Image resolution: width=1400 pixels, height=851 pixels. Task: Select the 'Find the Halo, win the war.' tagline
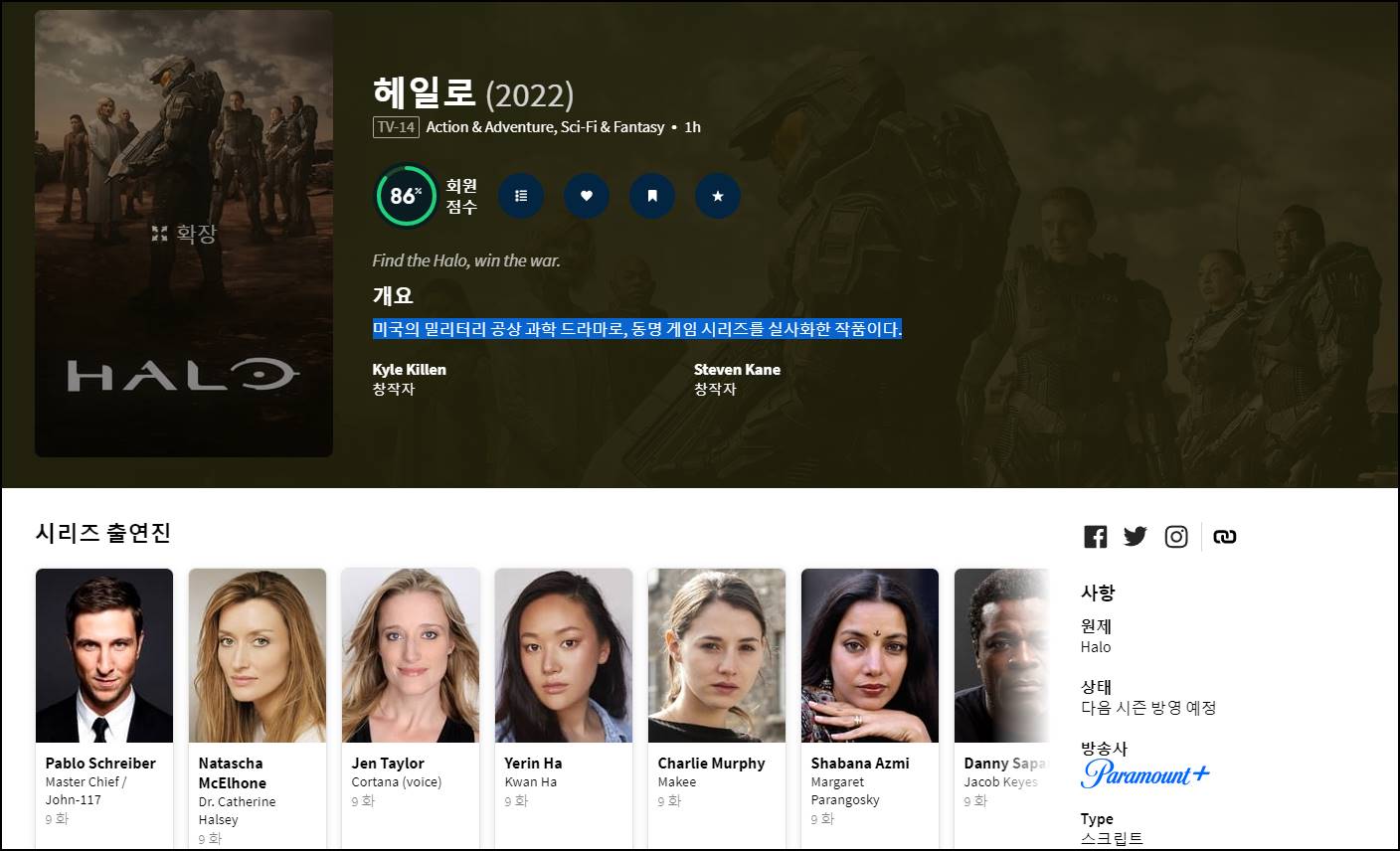[466, 260]
